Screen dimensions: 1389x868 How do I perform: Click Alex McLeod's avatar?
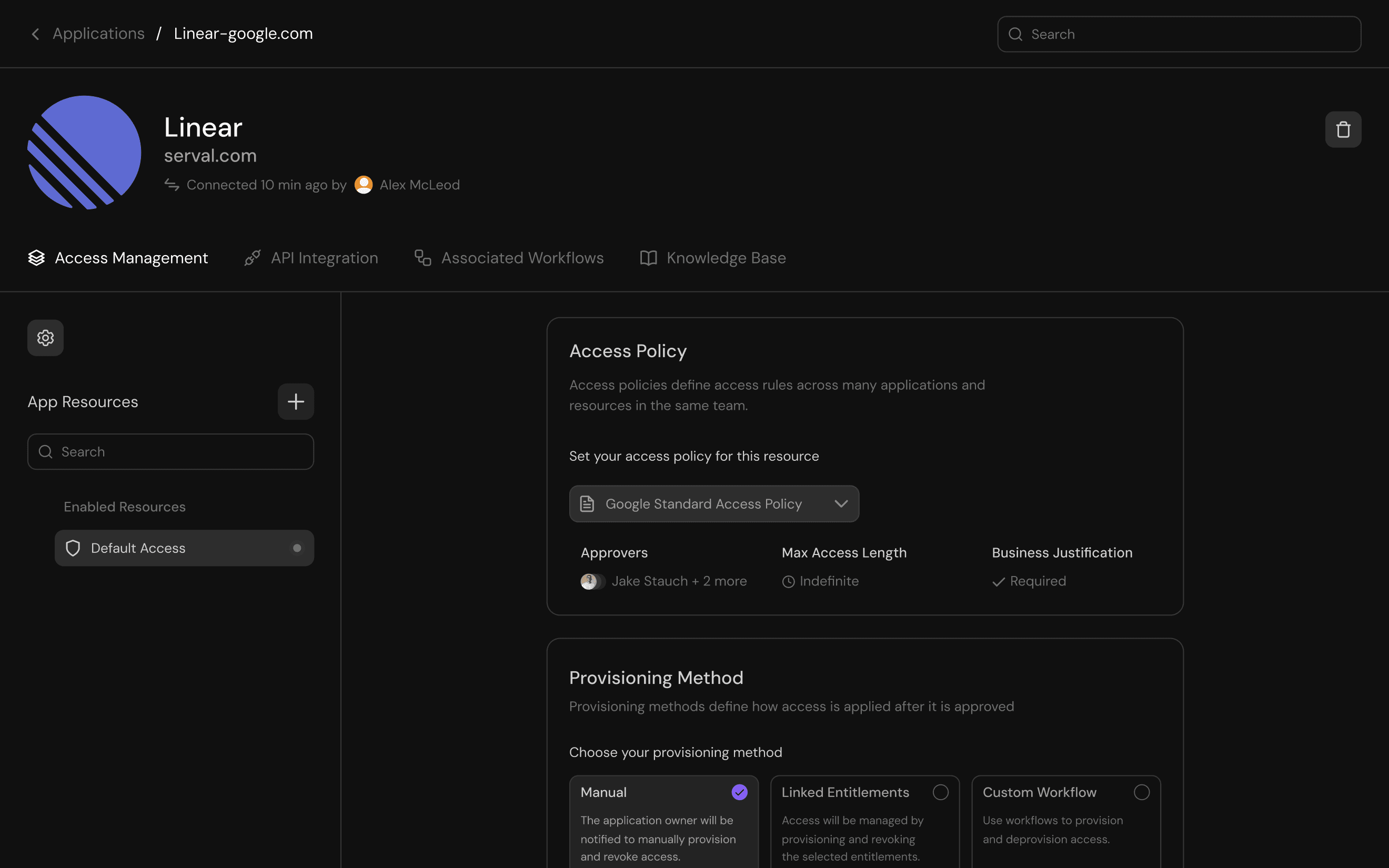coord(364,185)
